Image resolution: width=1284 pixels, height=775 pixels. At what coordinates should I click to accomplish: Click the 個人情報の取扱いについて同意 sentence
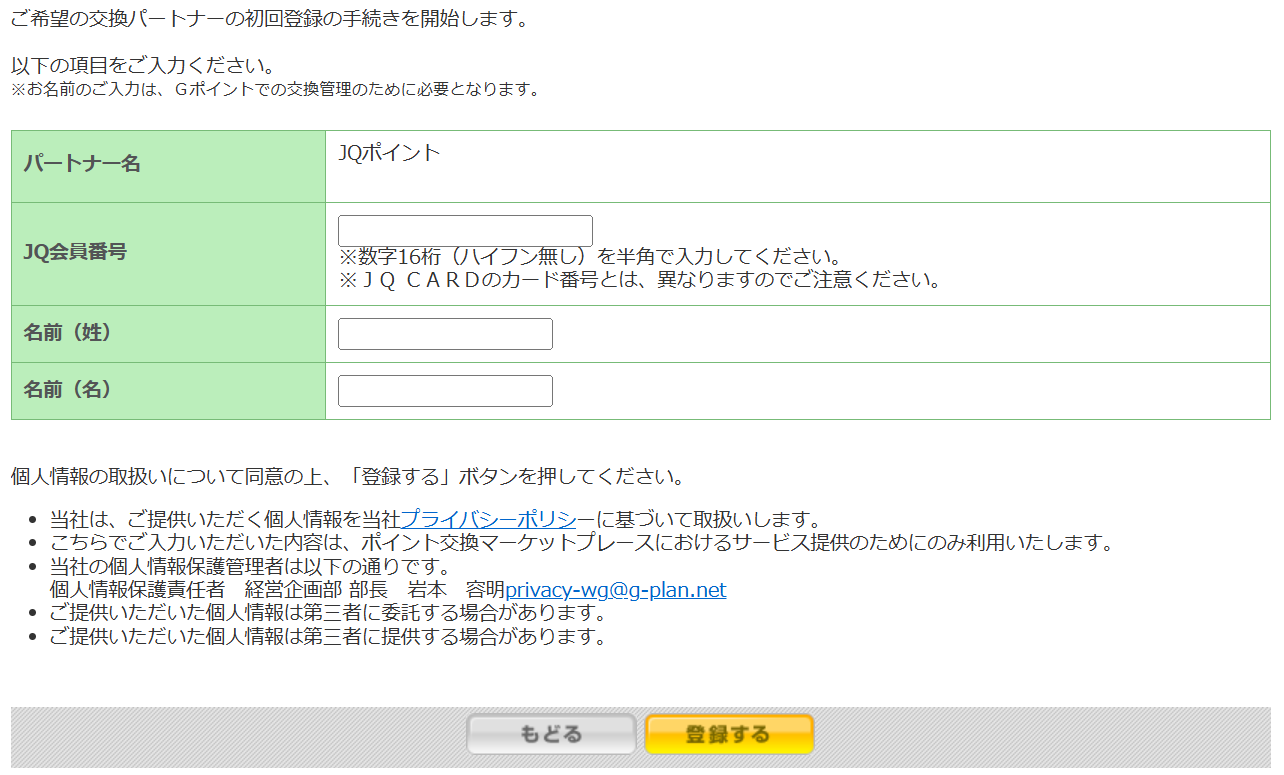[347, 476]
